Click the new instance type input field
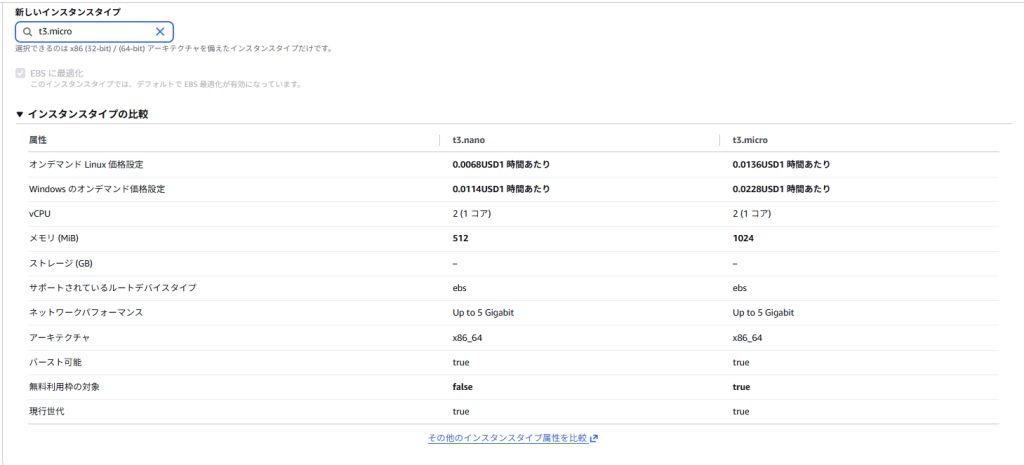 94,32
